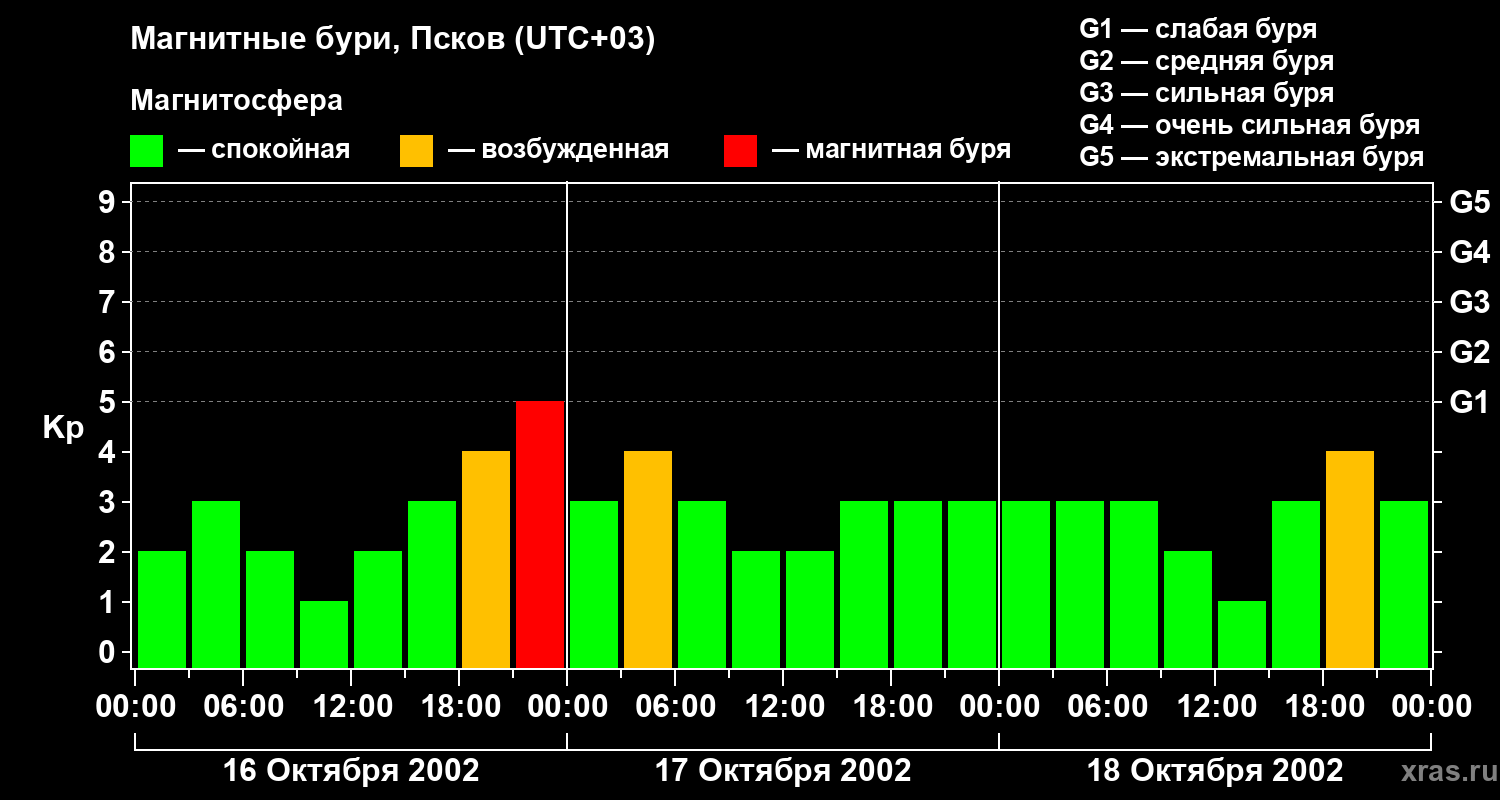Screen dimensions: 1500x800
Task: Click the '06:00' time label above '17 Октября 2002'
Action: (675, 707)
